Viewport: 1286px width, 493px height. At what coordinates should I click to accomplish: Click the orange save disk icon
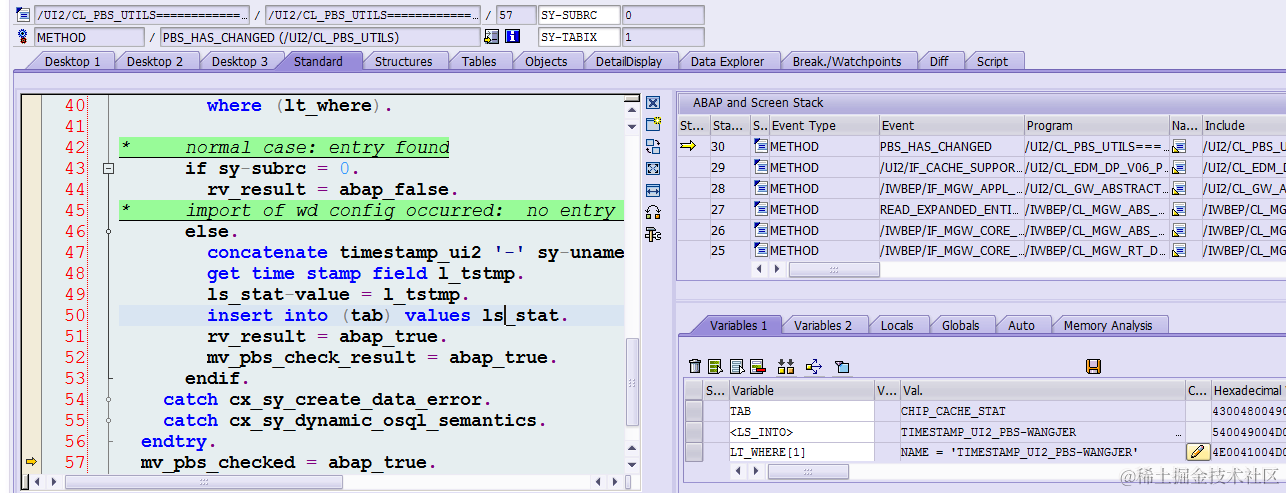1093,367
